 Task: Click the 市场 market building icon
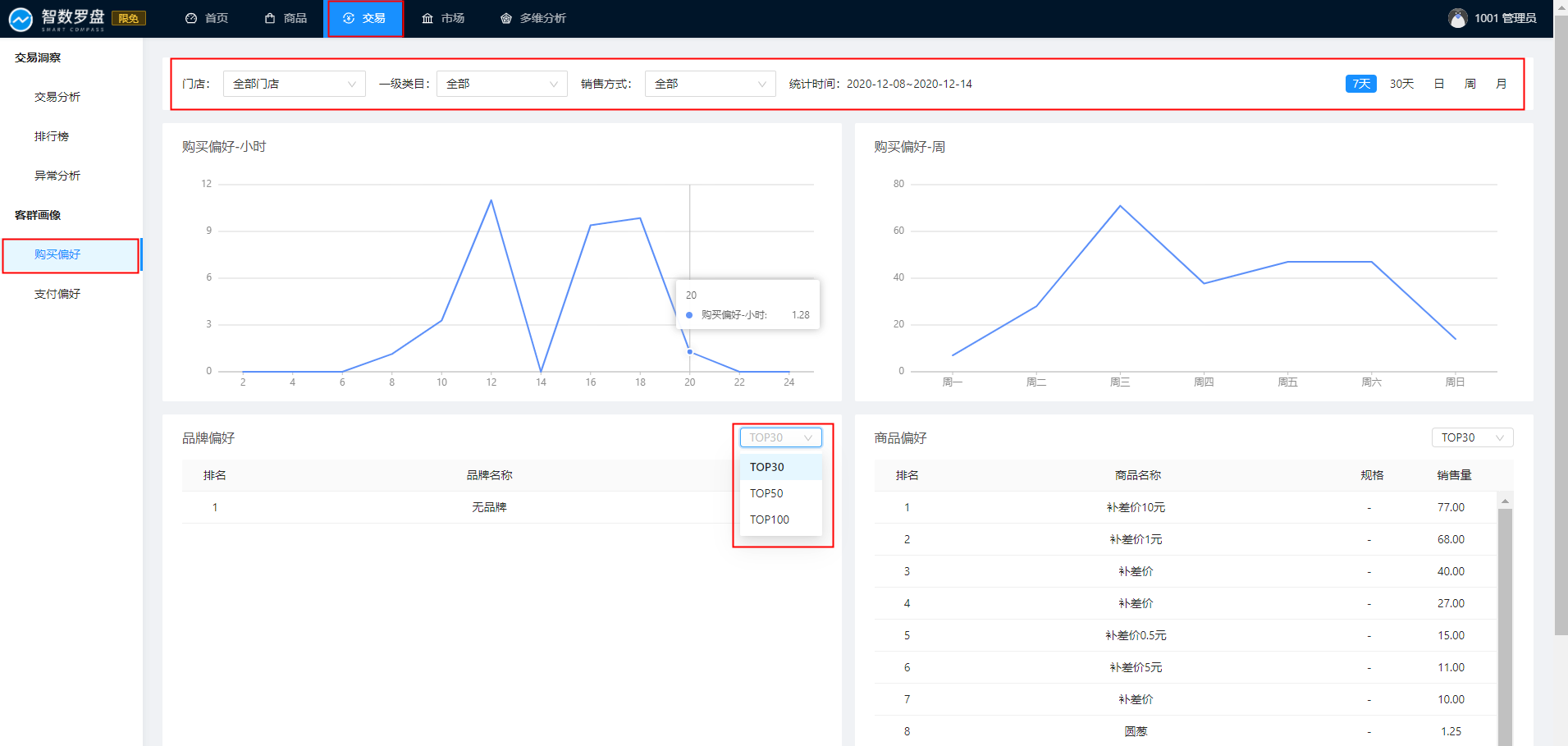(x=427, y=18)
